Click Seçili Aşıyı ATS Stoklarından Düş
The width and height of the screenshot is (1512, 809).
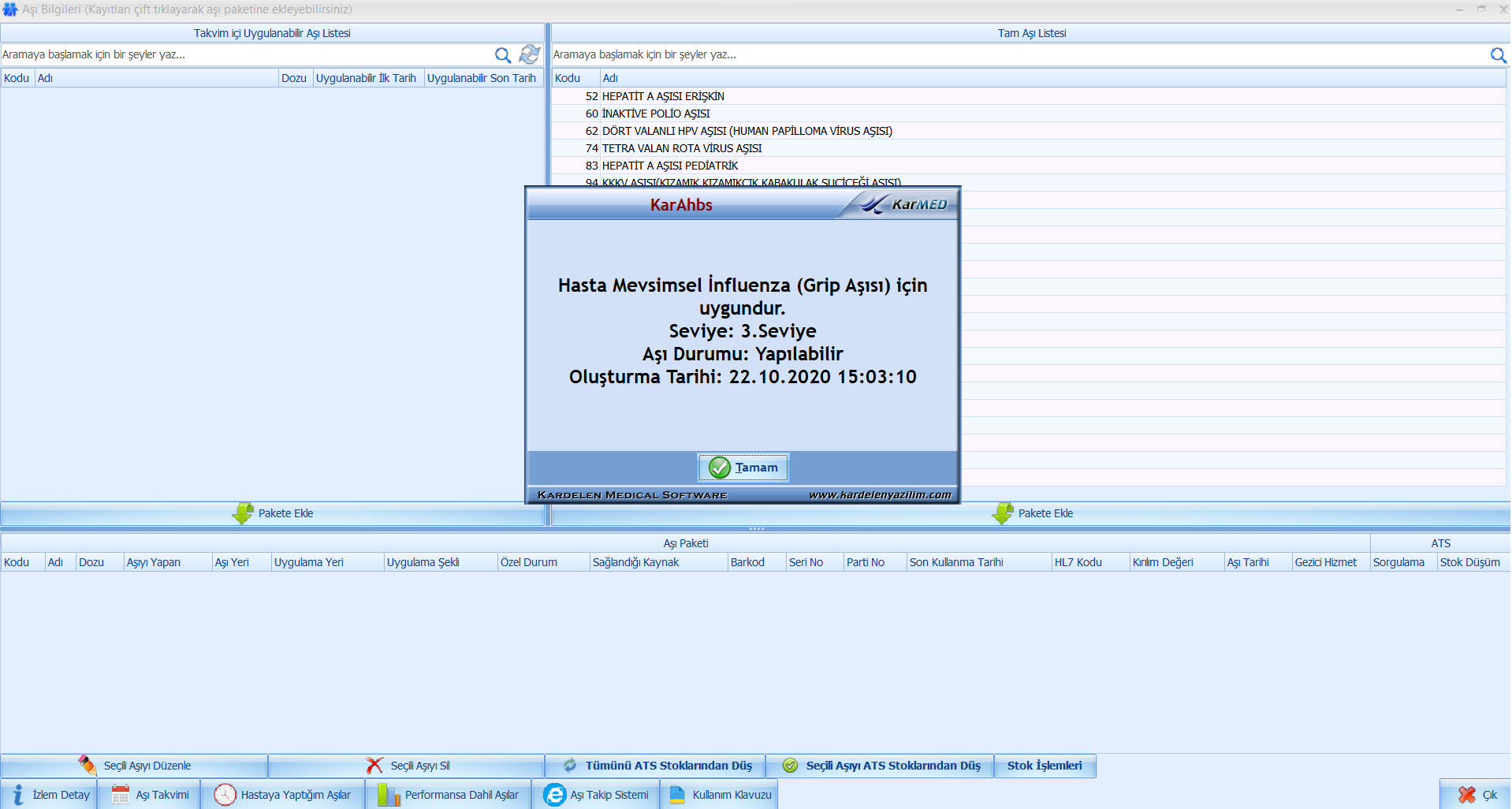click(881, 766)
